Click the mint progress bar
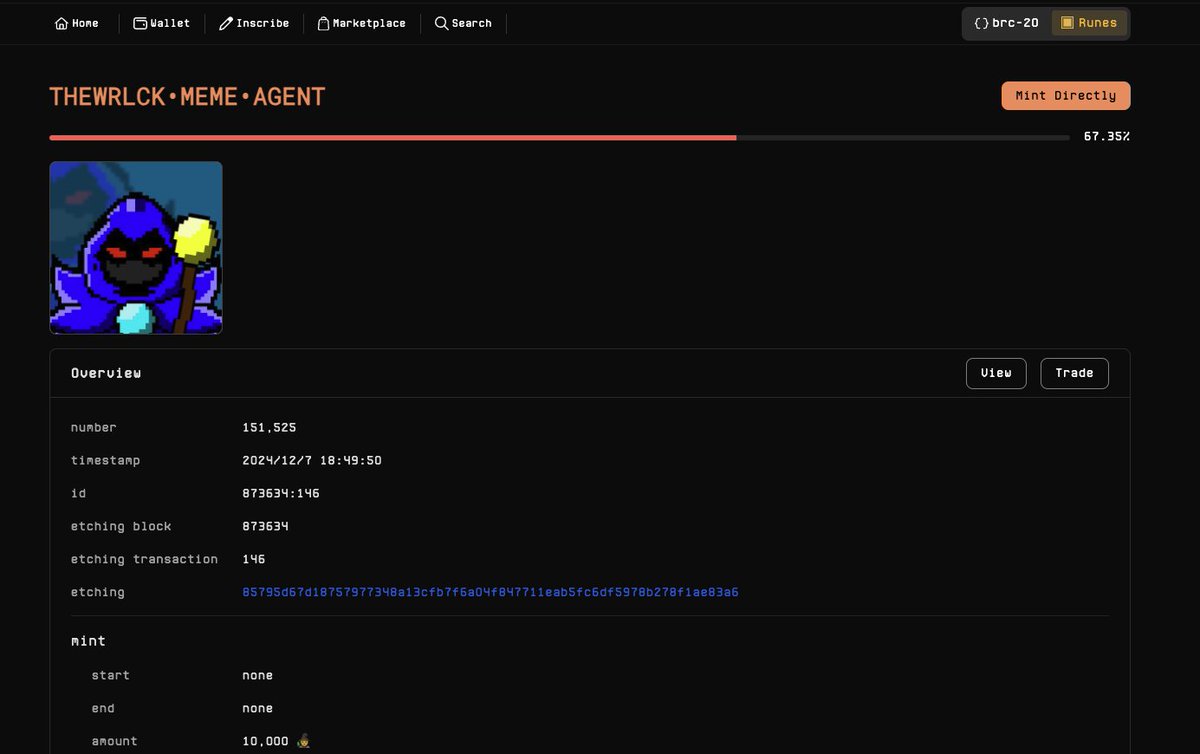The height and width of the screenshot is (754, 1200). [559, 137]
